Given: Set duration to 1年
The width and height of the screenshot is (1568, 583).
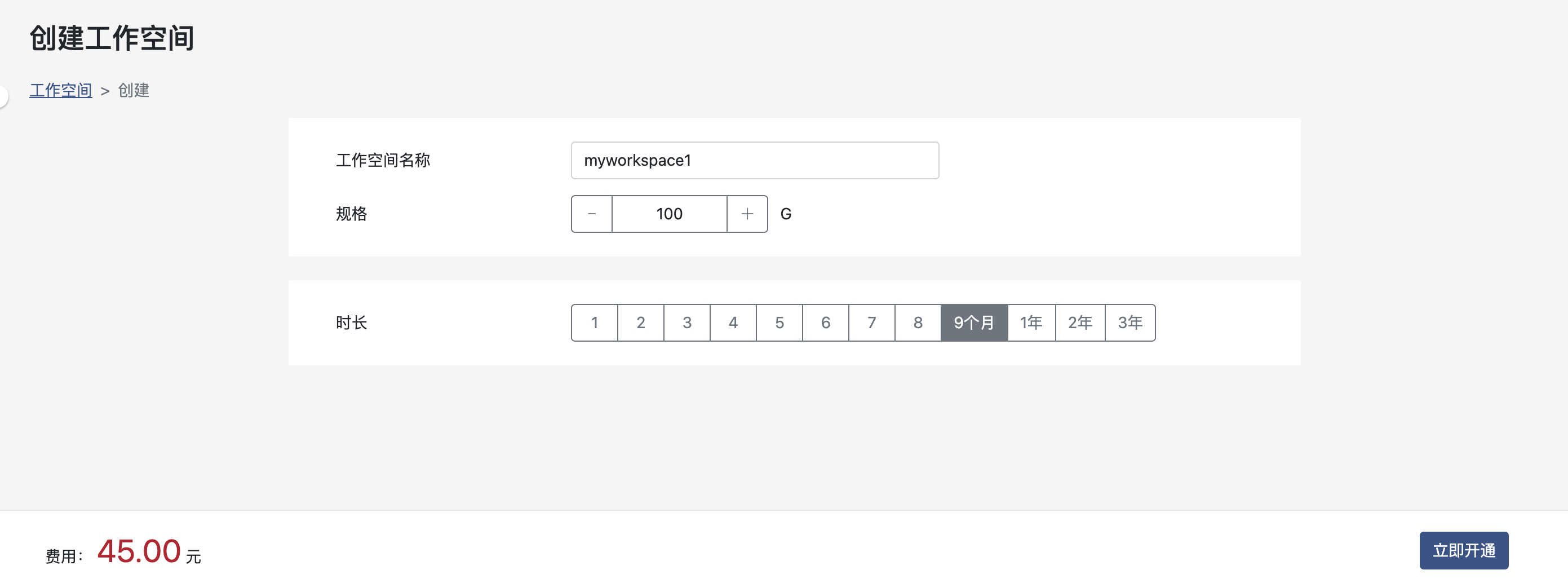Looking at the screenshot, I should [x=1031, y=323].
